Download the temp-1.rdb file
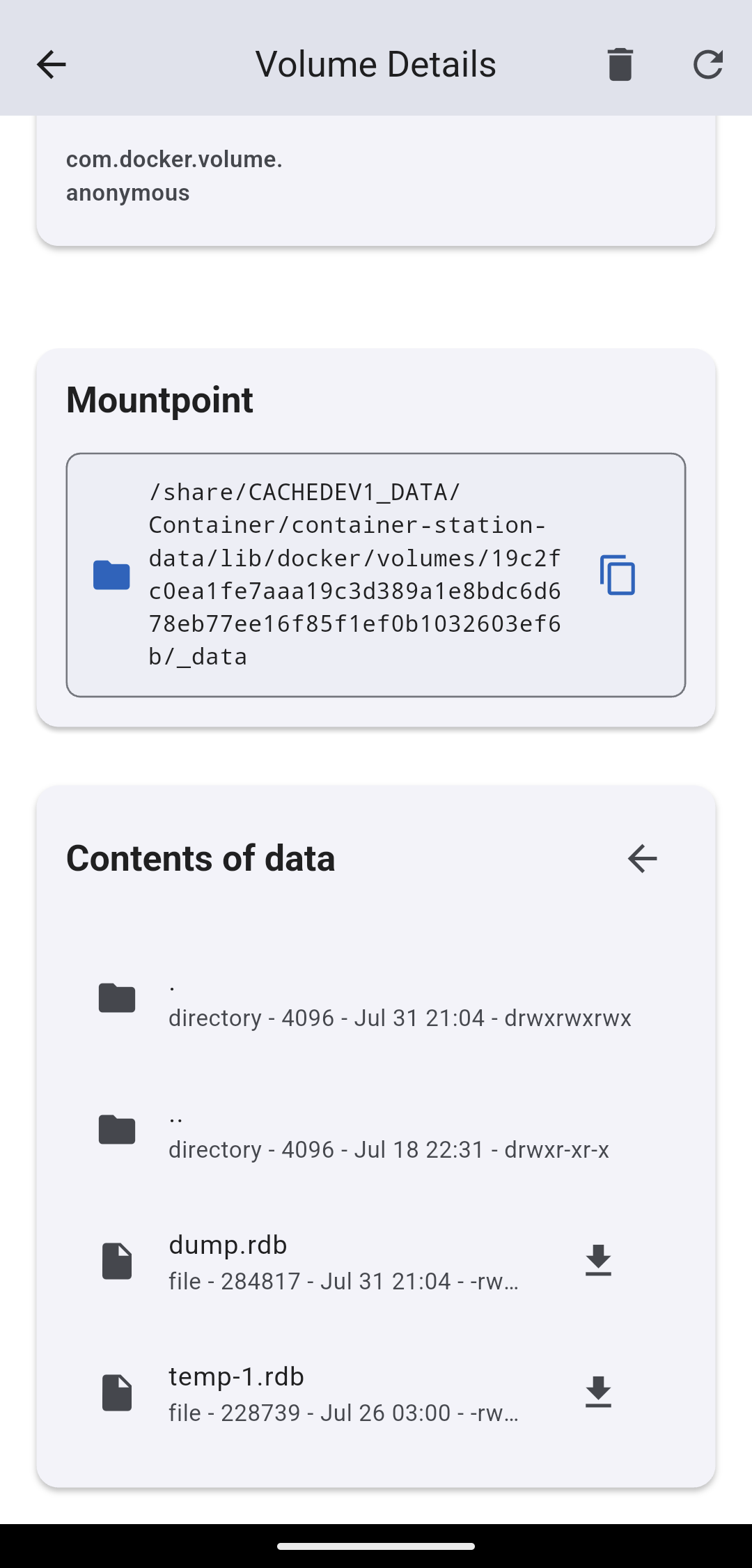The image size is (752, 1568). [x=597, y=1392]
